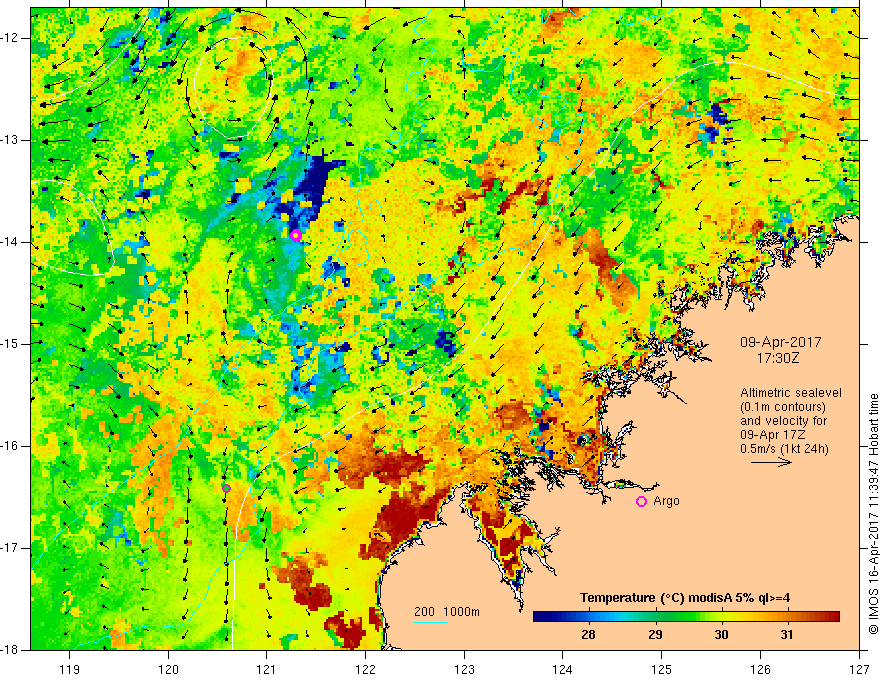Click the 17:30Z time text

778,357
